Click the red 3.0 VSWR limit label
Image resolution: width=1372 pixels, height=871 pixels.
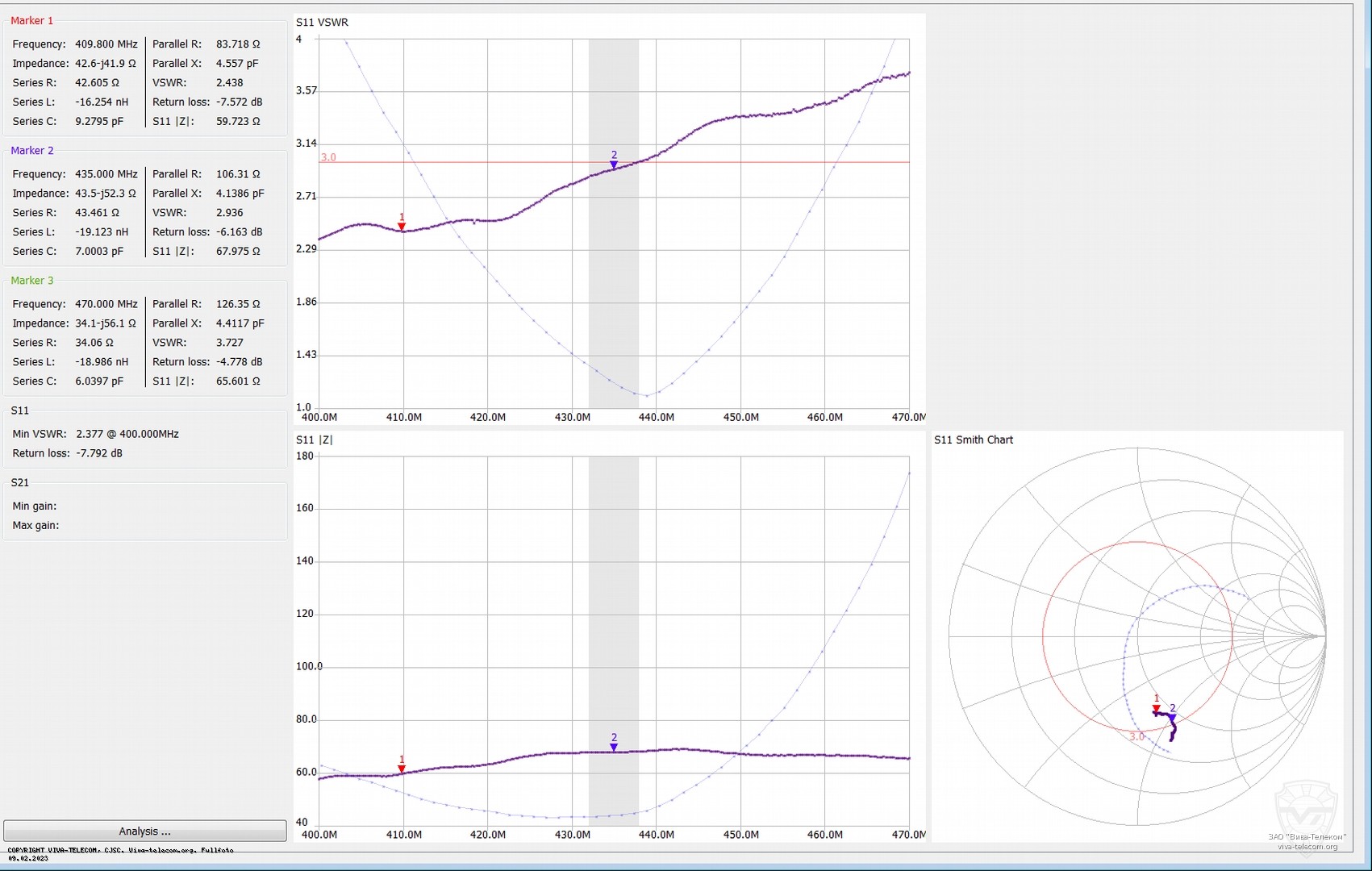point(328,157)
